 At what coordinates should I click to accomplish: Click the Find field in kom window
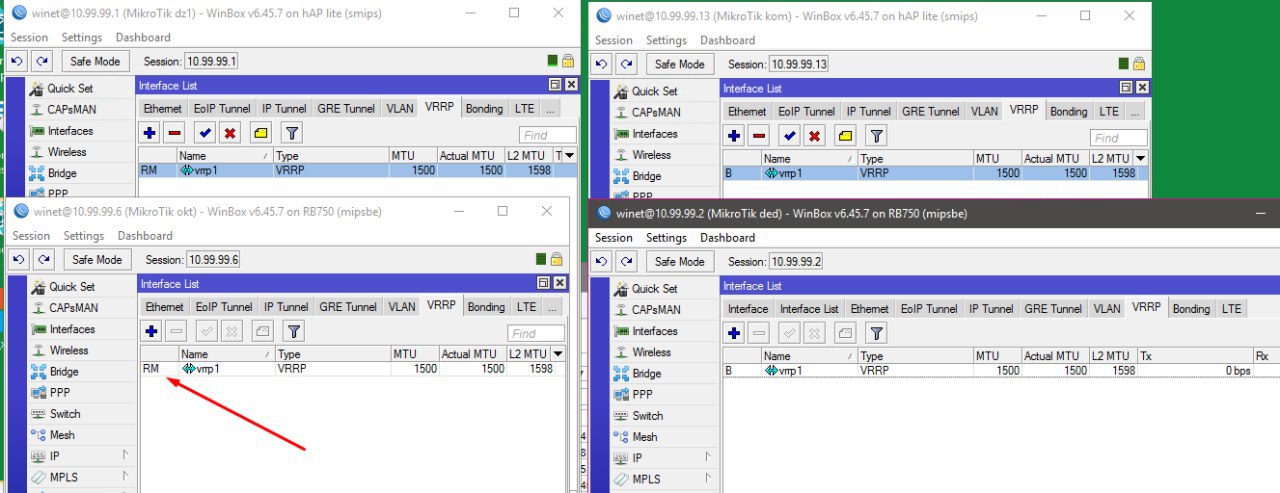(1119, 138)
